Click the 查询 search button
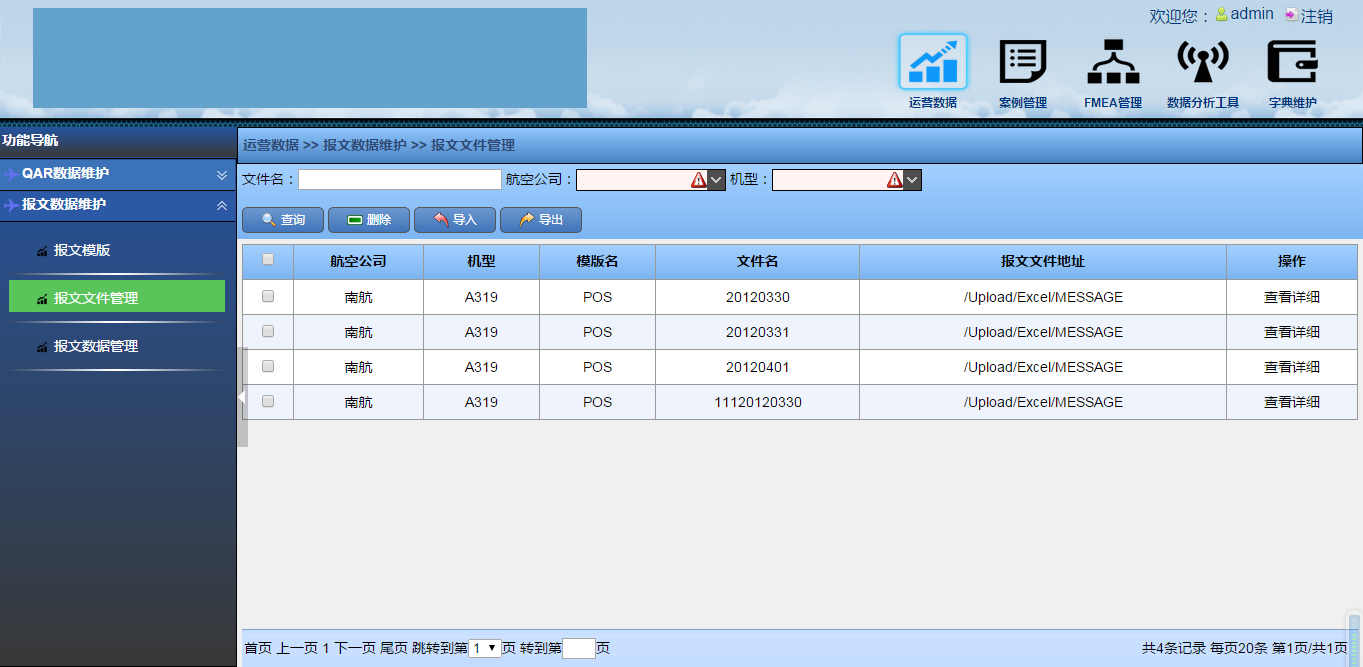The height and width of the screenshot is (667, 1363). click(x=283, y=220)
